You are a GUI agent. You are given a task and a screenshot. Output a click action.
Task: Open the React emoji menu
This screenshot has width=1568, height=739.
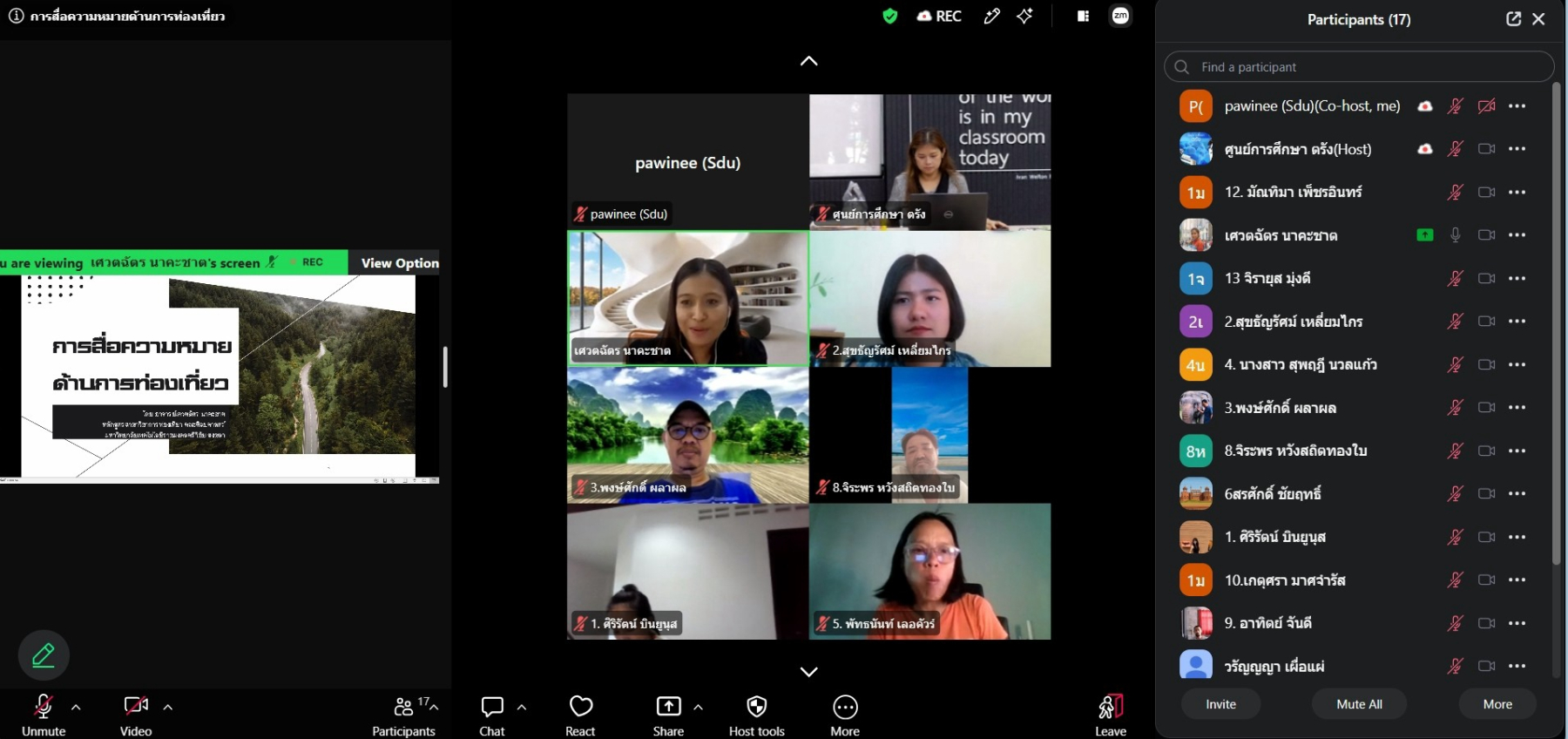581,715
